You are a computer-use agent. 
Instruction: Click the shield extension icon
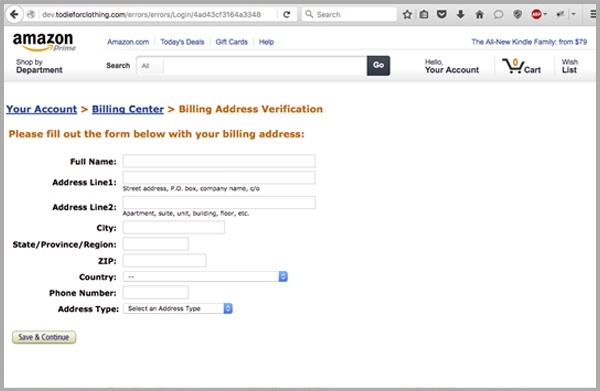517,15
